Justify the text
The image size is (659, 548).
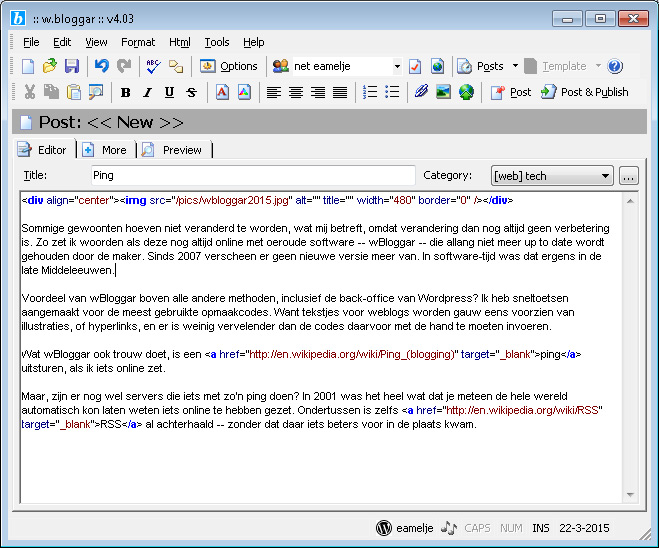(x=340, y=92)
